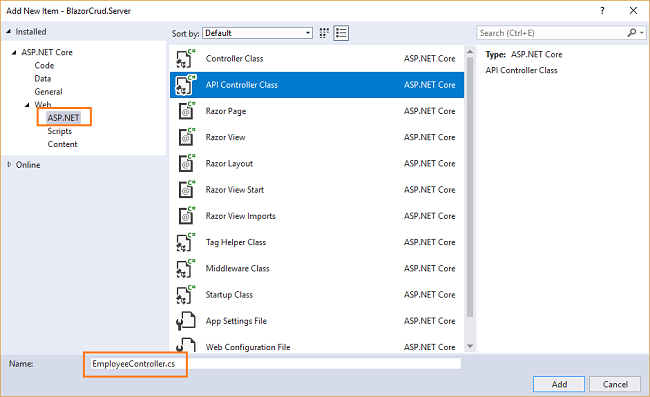650x397 pixels.
Task: Select the Data category
Action: click(x=43, y=79)
